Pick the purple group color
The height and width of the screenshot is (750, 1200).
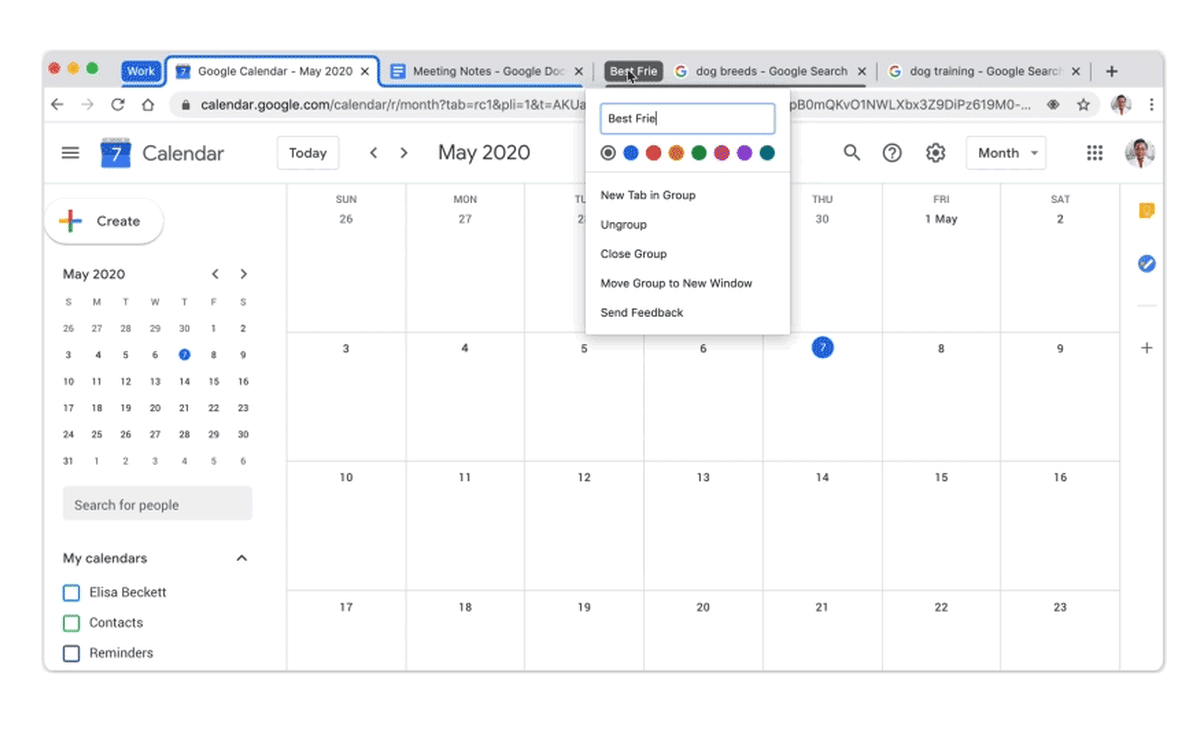[744, 153]
